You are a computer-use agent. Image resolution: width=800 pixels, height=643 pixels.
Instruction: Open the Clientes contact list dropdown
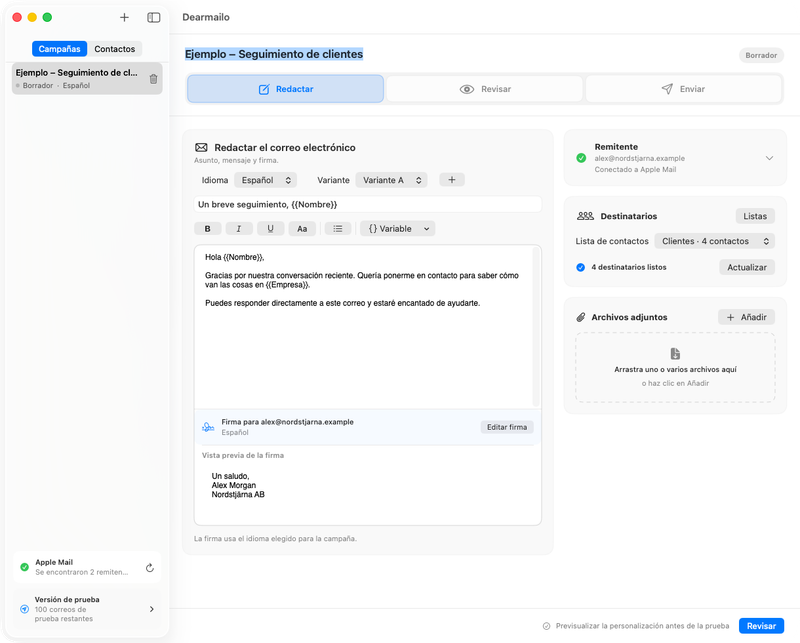point(715,241)
